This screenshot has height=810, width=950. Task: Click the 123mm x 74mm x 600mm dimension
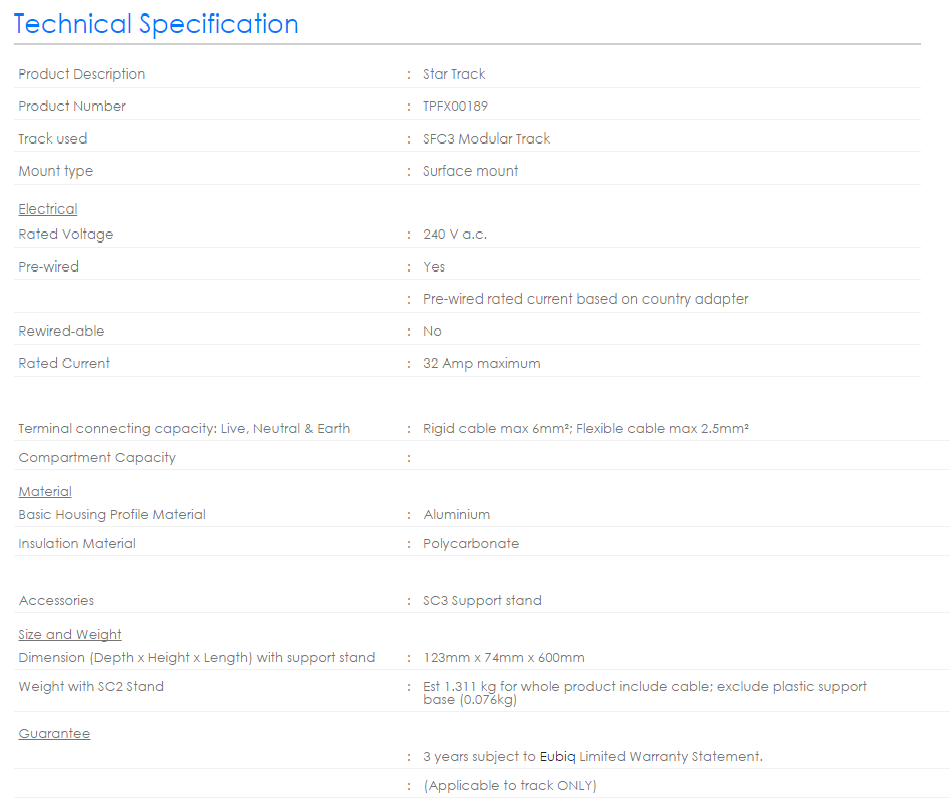503,657
